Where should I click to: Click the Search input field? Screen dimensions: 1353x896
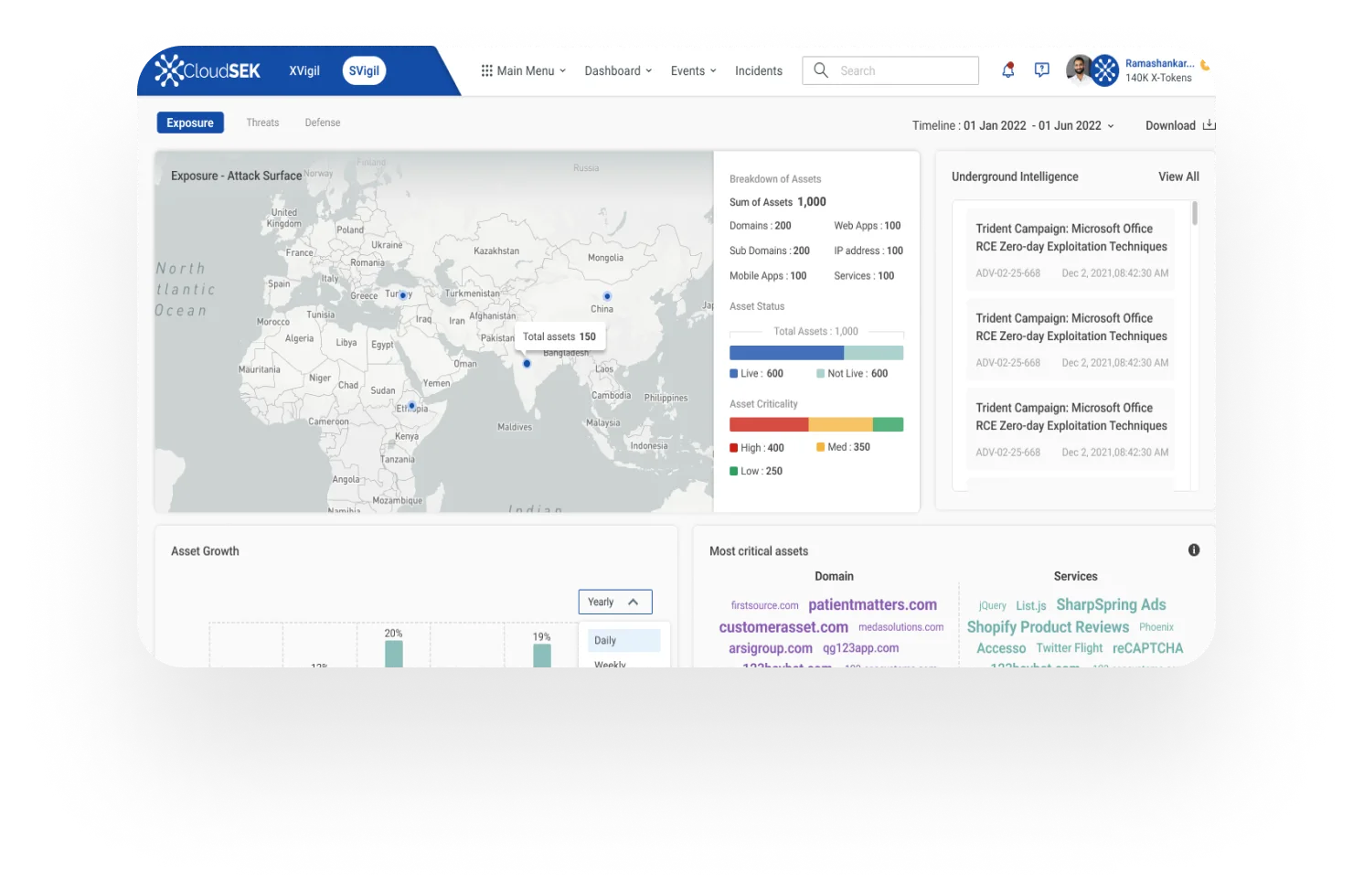pyautogui.click(x=890, y=70)
